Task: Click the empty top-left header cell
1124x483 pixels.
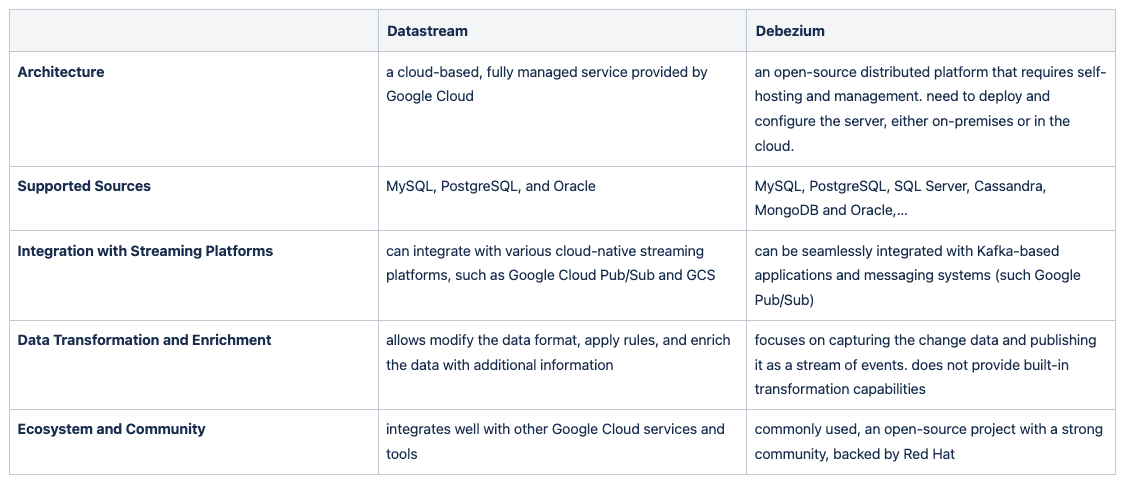Action: click(194, 31)
